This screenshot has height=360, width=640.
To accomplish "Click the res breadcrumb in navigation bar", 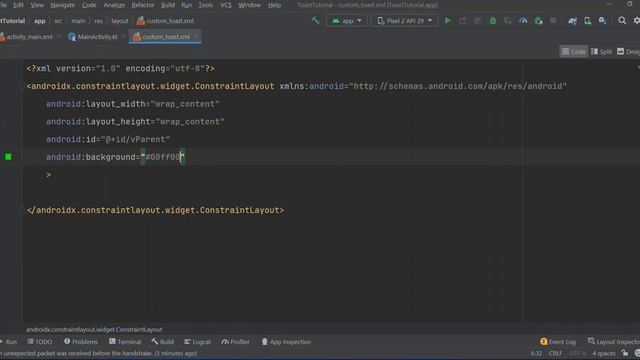I will (x=98, y=21).
